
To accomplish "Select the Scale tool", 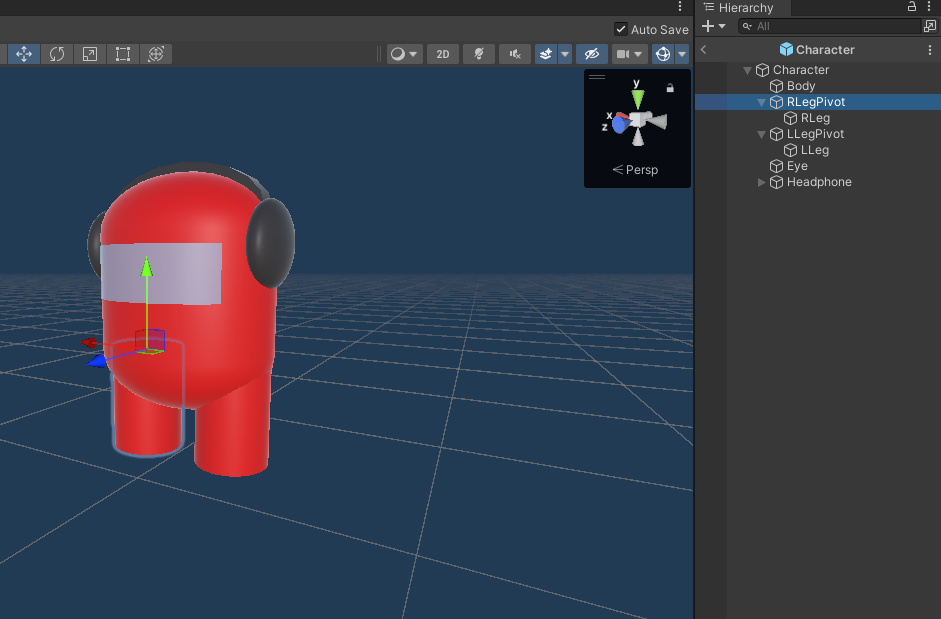I will [x=90, y=54].
